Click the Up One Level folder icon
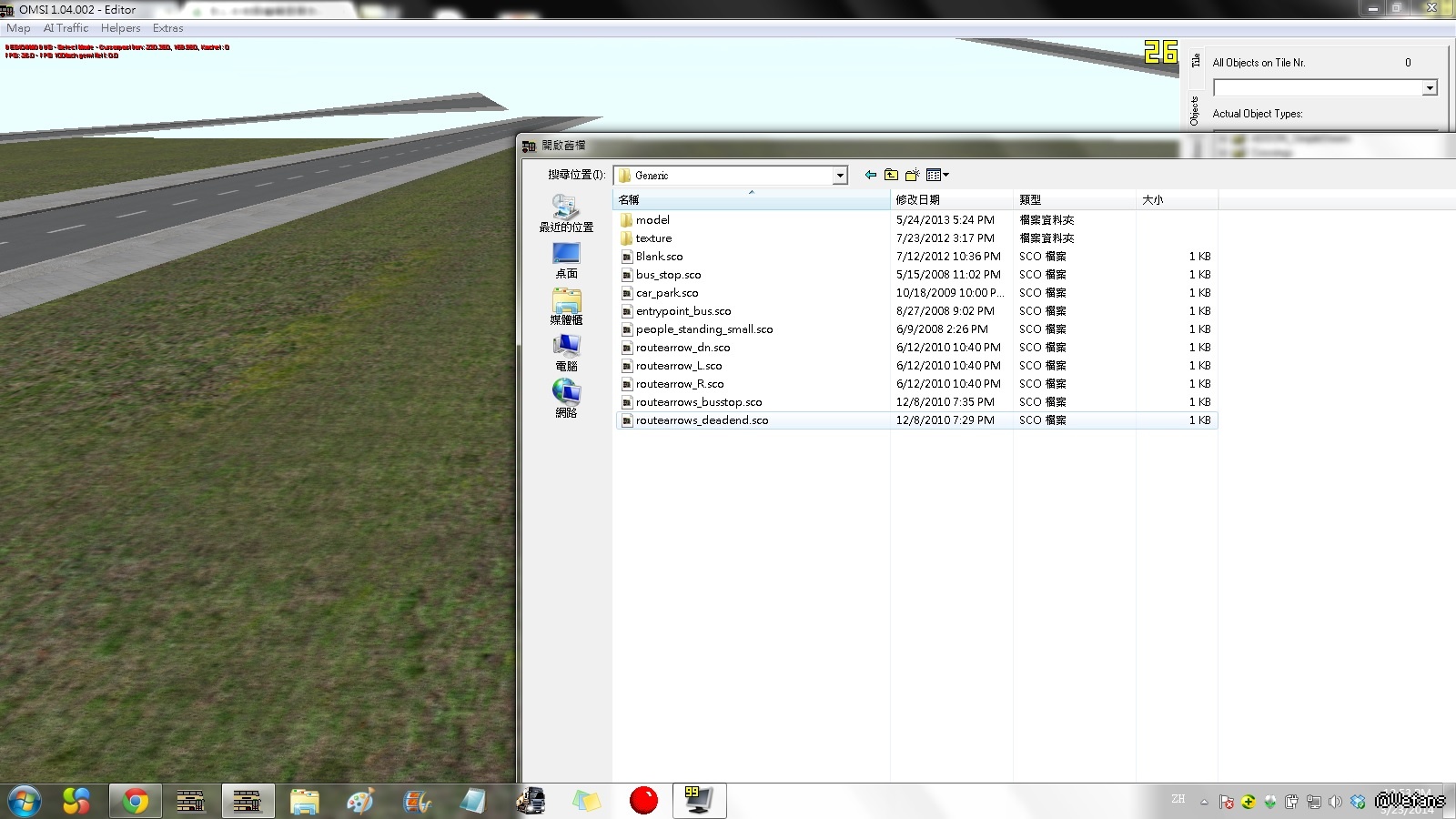1456x819 pixels. [x=891, y=175]
